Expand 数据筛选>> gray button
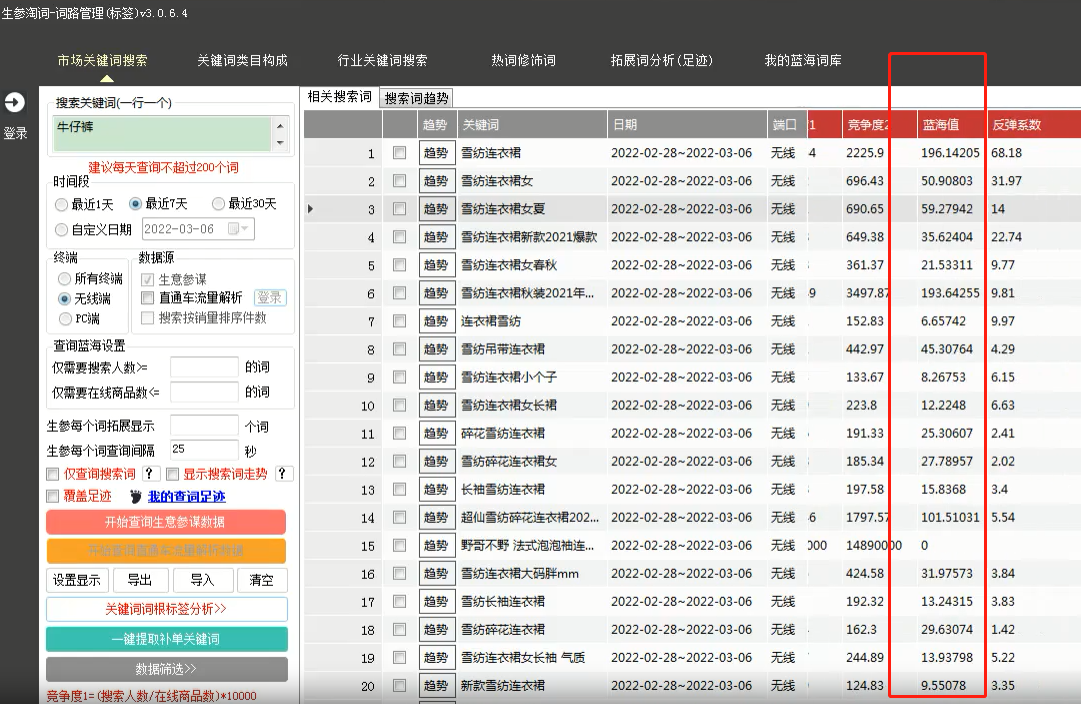 click(x=166, y=669)
